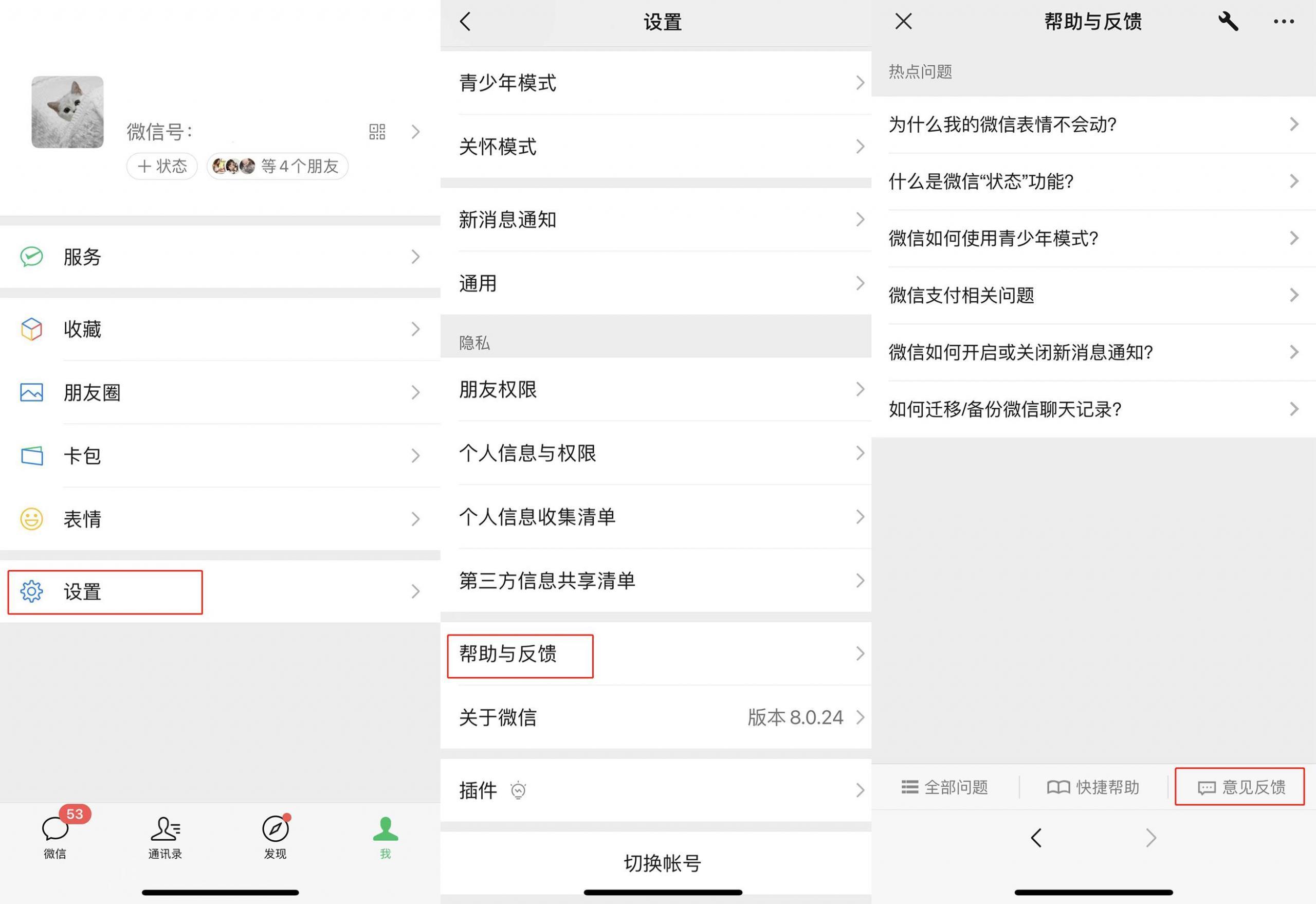
Task: Open 青少年模式 in settings
Action: point(656,83)
